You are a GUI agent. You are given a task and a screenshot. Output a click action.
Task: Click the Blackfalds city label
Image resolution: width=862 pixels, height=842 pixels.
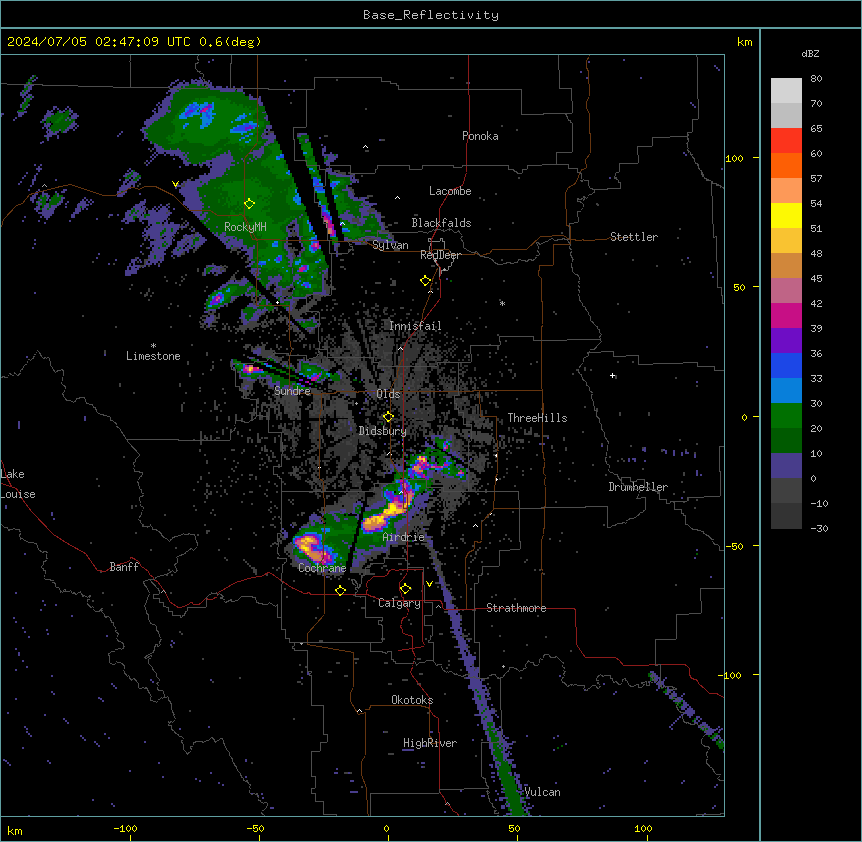coord(441,223)
